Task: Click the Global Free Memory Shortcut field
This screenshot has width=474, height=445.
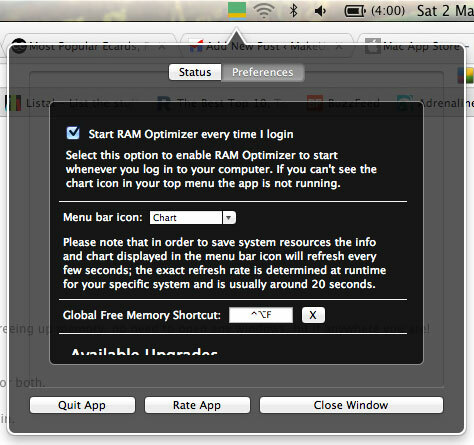Action: tap(261, 315)
